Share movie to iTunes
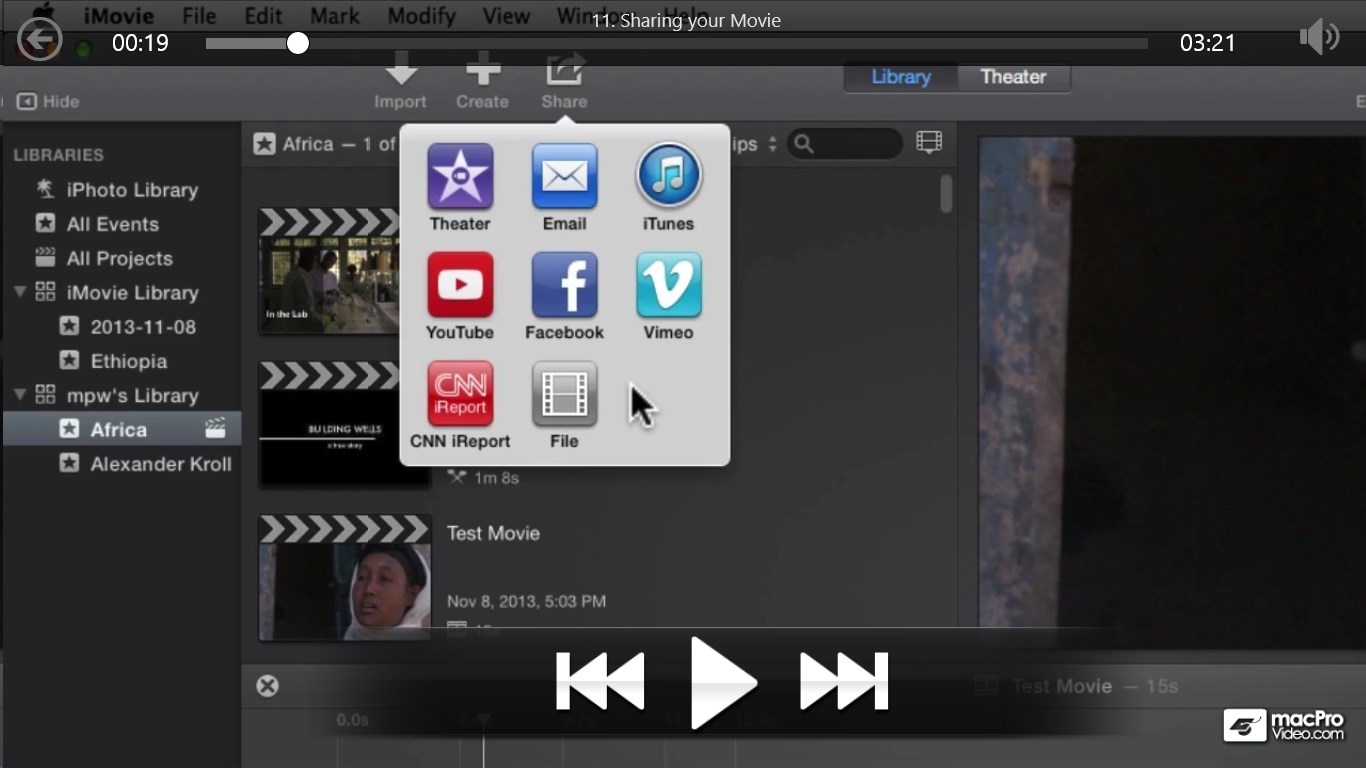 [668, 187]
